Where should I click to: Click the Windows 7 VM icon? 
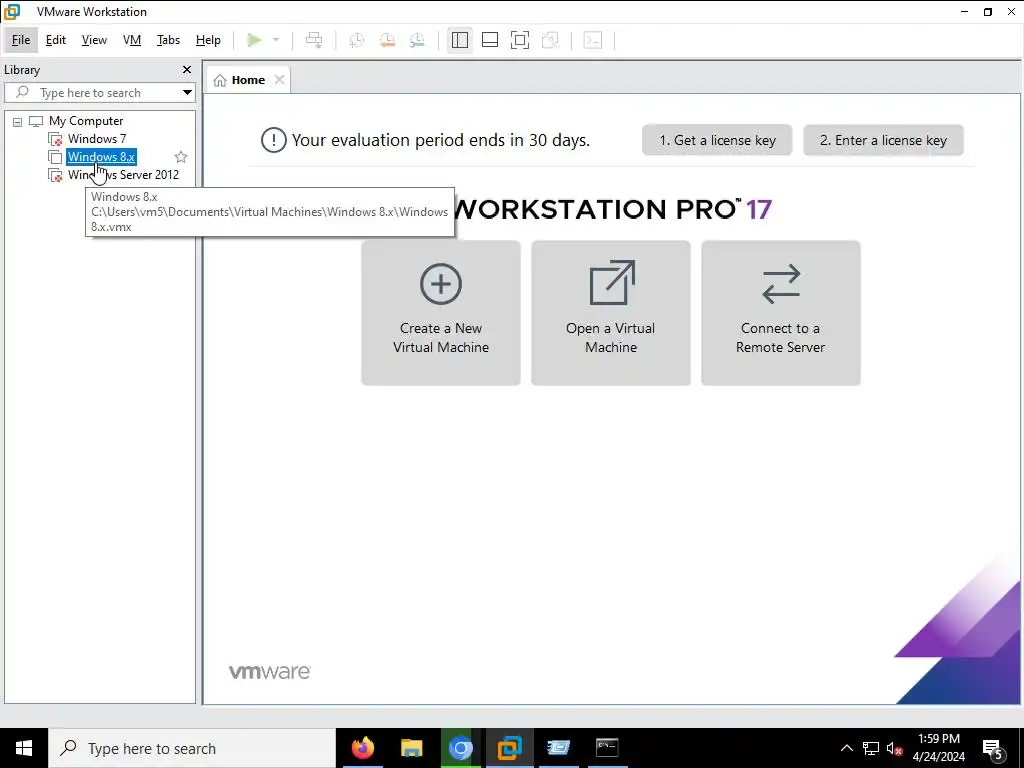(x=56, y=139)
